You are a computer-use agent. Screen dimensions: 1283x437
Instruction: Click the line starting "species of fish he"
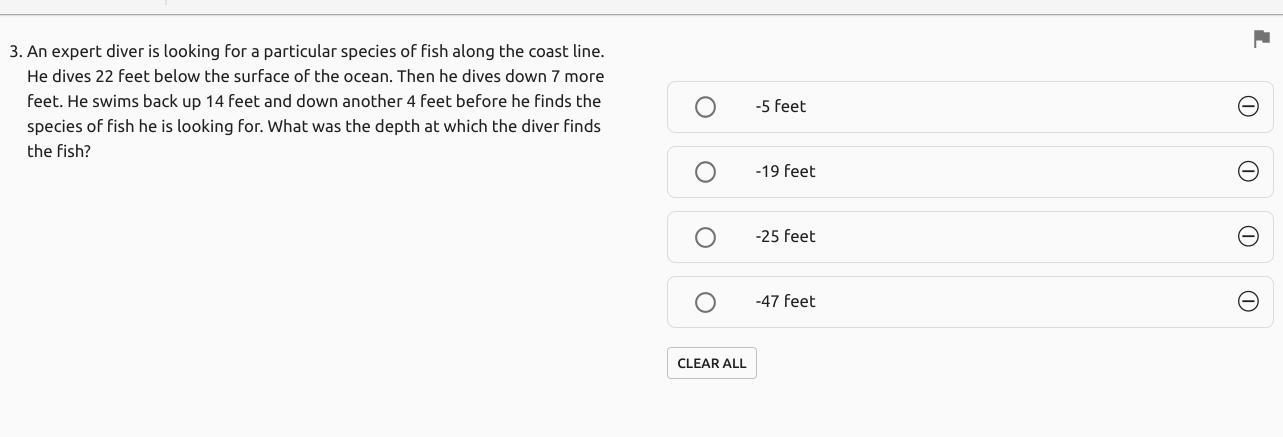pos(313,126)
